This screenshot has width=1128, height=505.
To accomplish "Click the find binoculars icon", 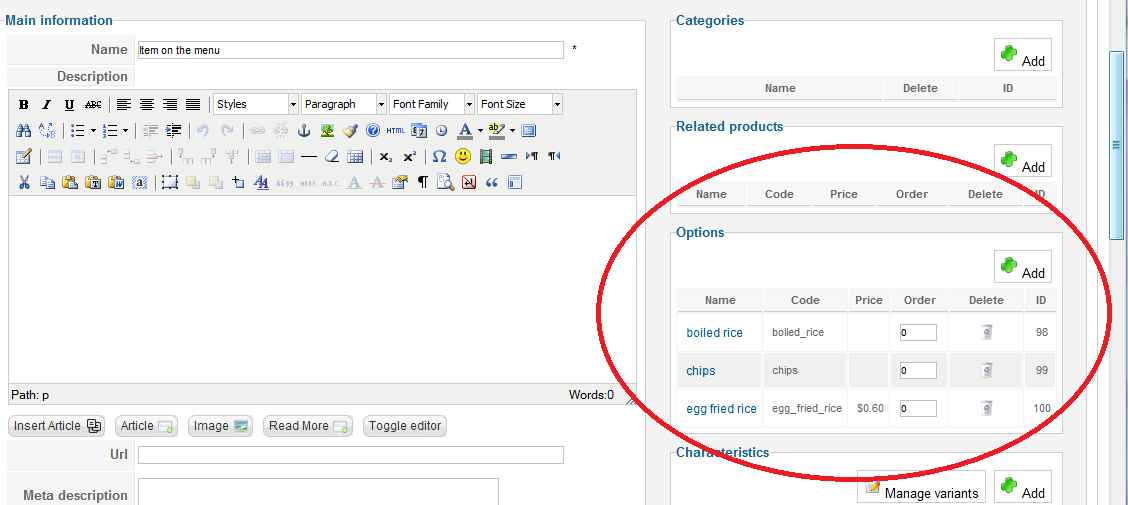I will click(23, 130).
